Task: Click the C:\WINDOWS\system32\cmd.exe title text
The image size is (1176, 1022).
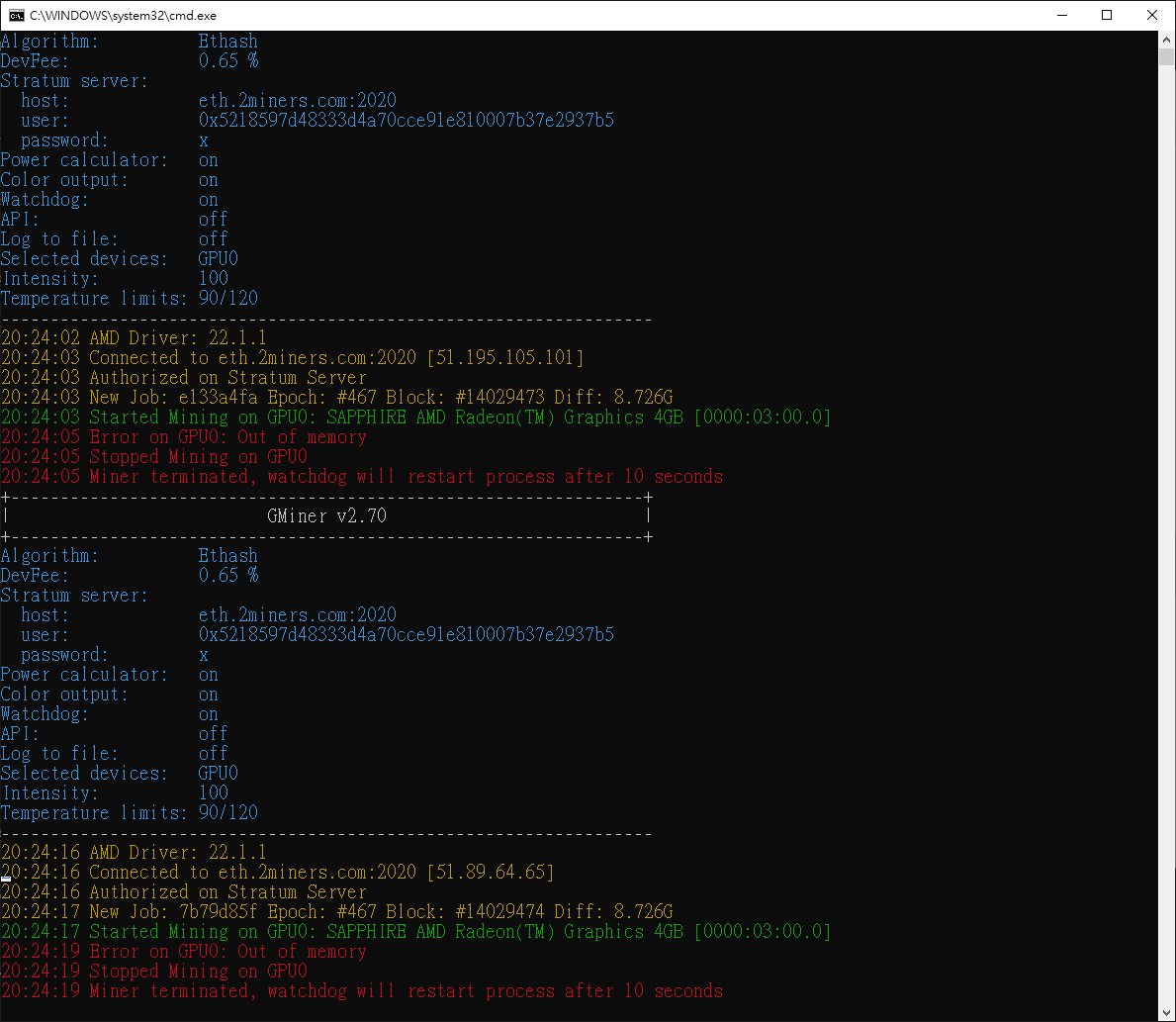Action: pyautogui.click(x=123, y=16)
